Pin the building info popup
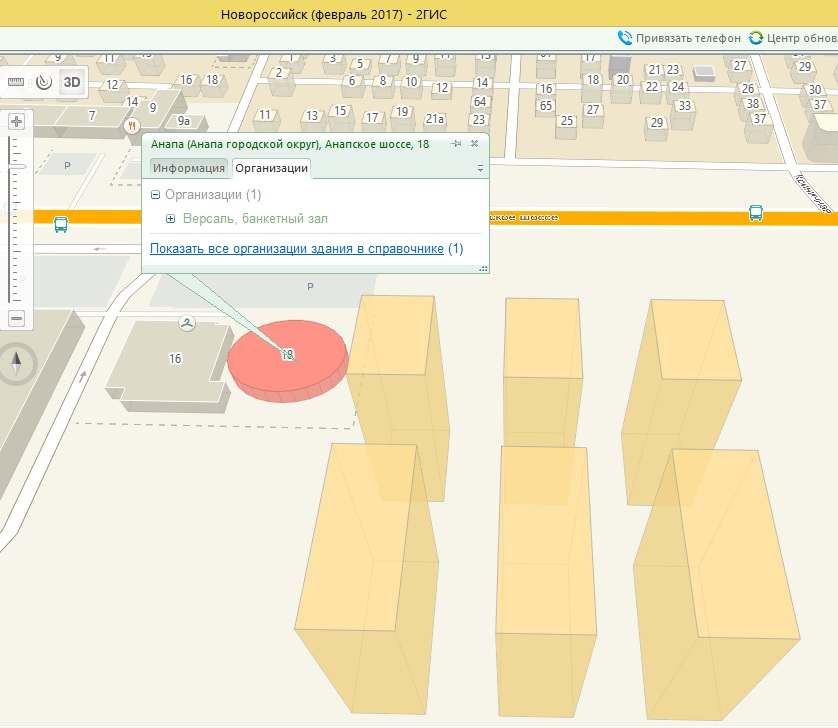Viewport: 838px width, 728px height. [x=456, y=144]
